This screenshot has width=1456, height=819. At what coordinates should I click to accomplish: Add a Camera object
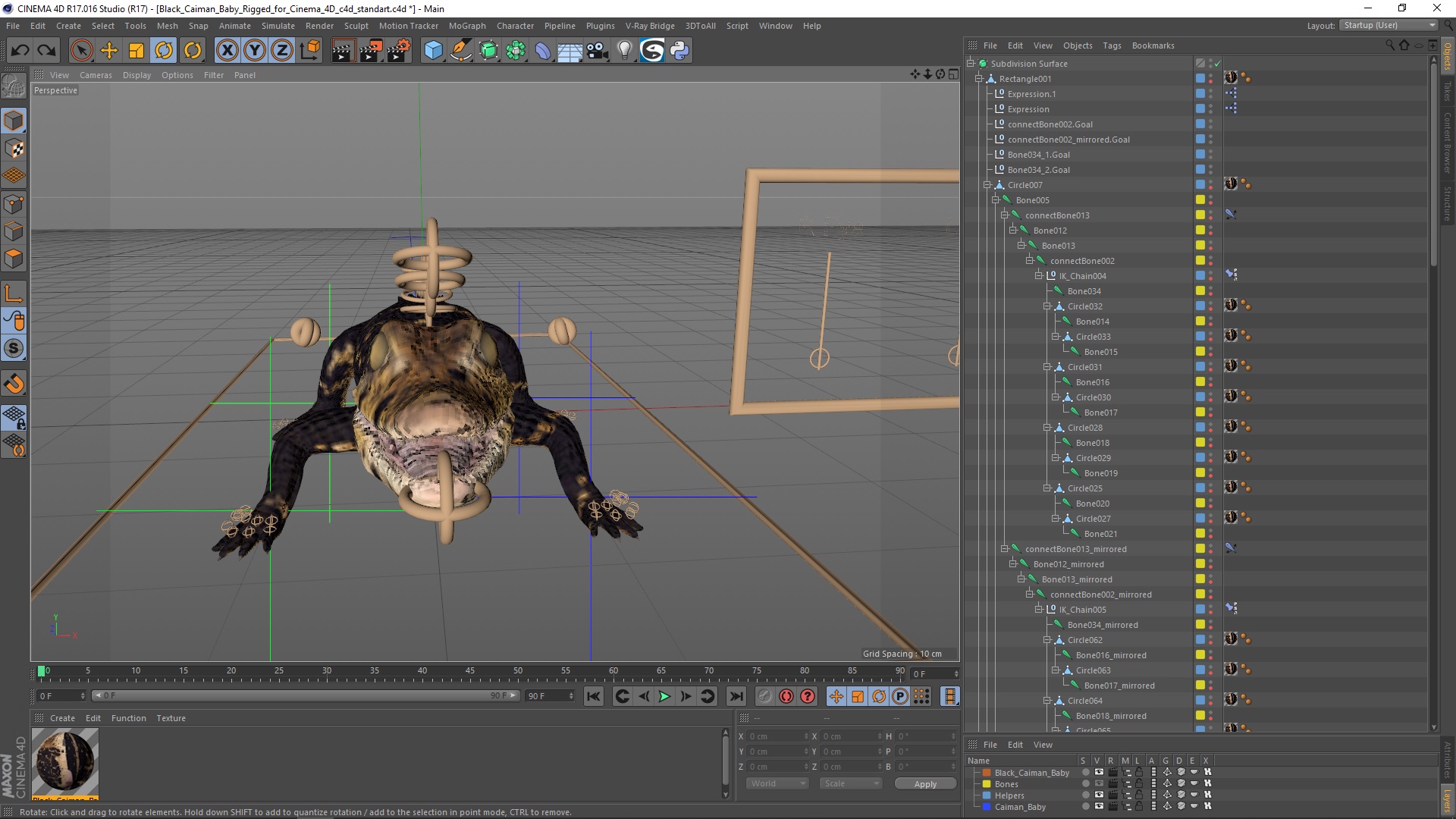(x=598, y=51)
